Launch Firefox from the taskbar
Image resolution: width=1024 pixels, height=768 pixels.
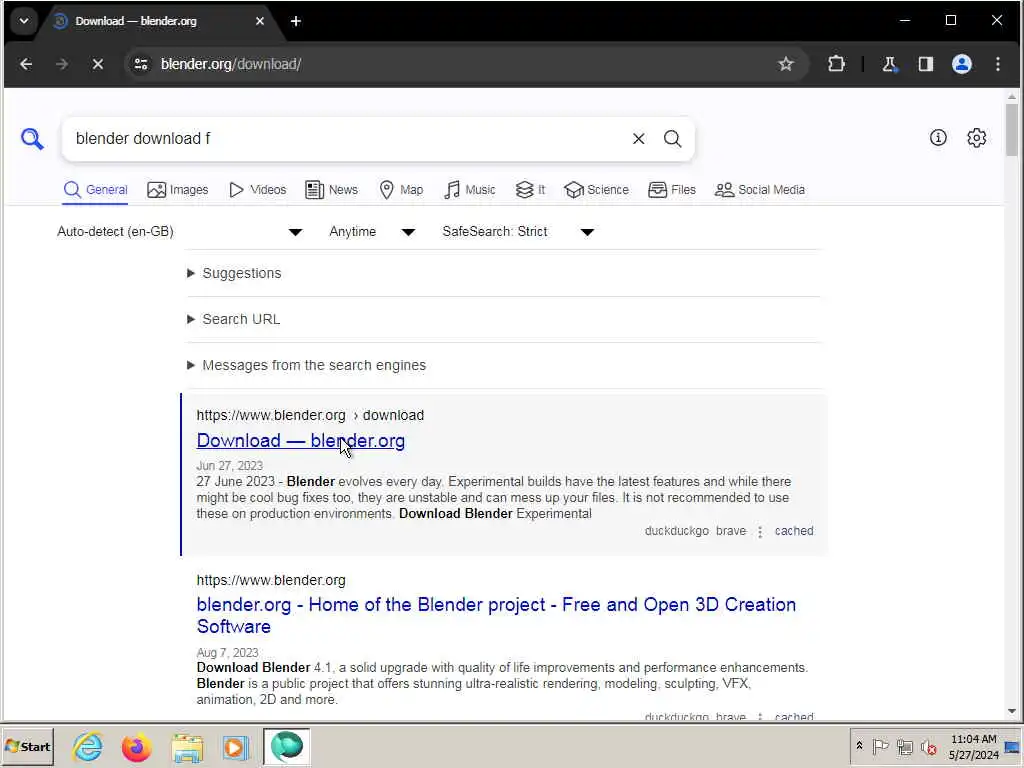click(136, 746)
